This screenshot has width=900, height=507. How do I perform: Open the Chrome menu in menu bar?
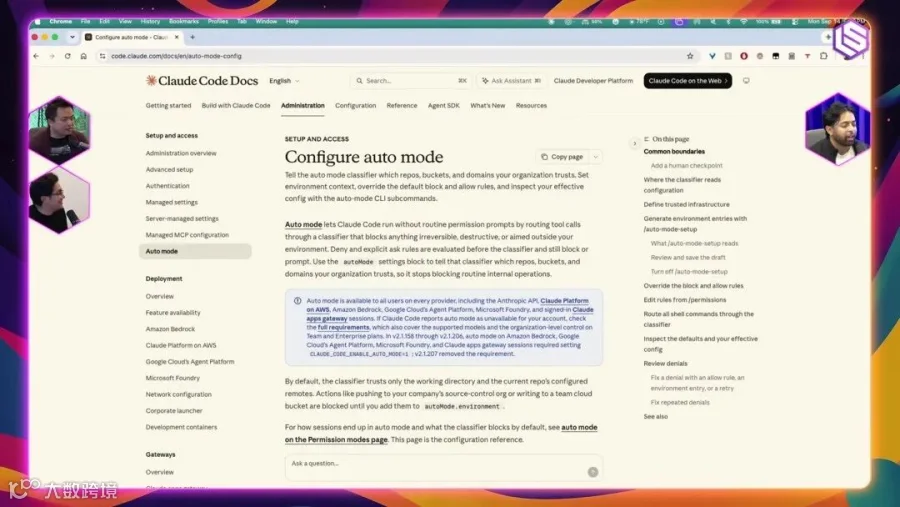coord(60,21)
